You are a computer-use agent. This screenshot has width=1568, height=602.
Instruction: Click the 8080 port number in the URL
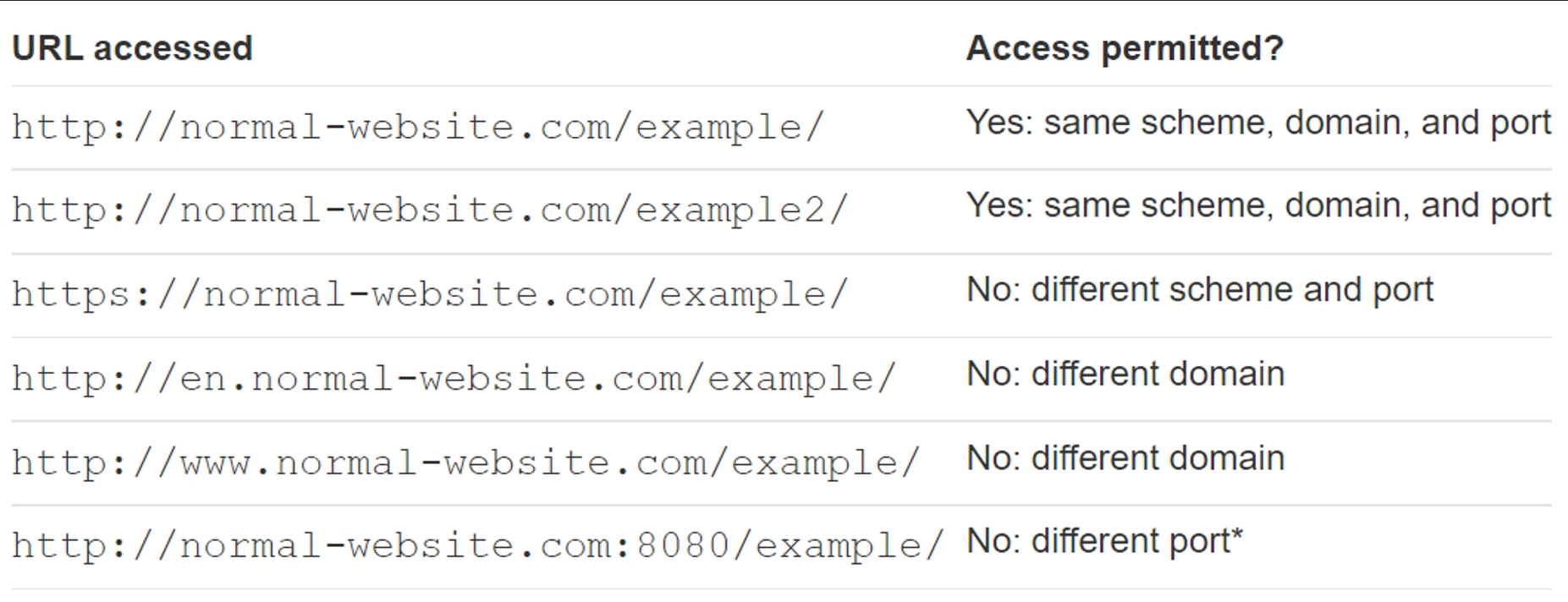click(x=683, y=545)
